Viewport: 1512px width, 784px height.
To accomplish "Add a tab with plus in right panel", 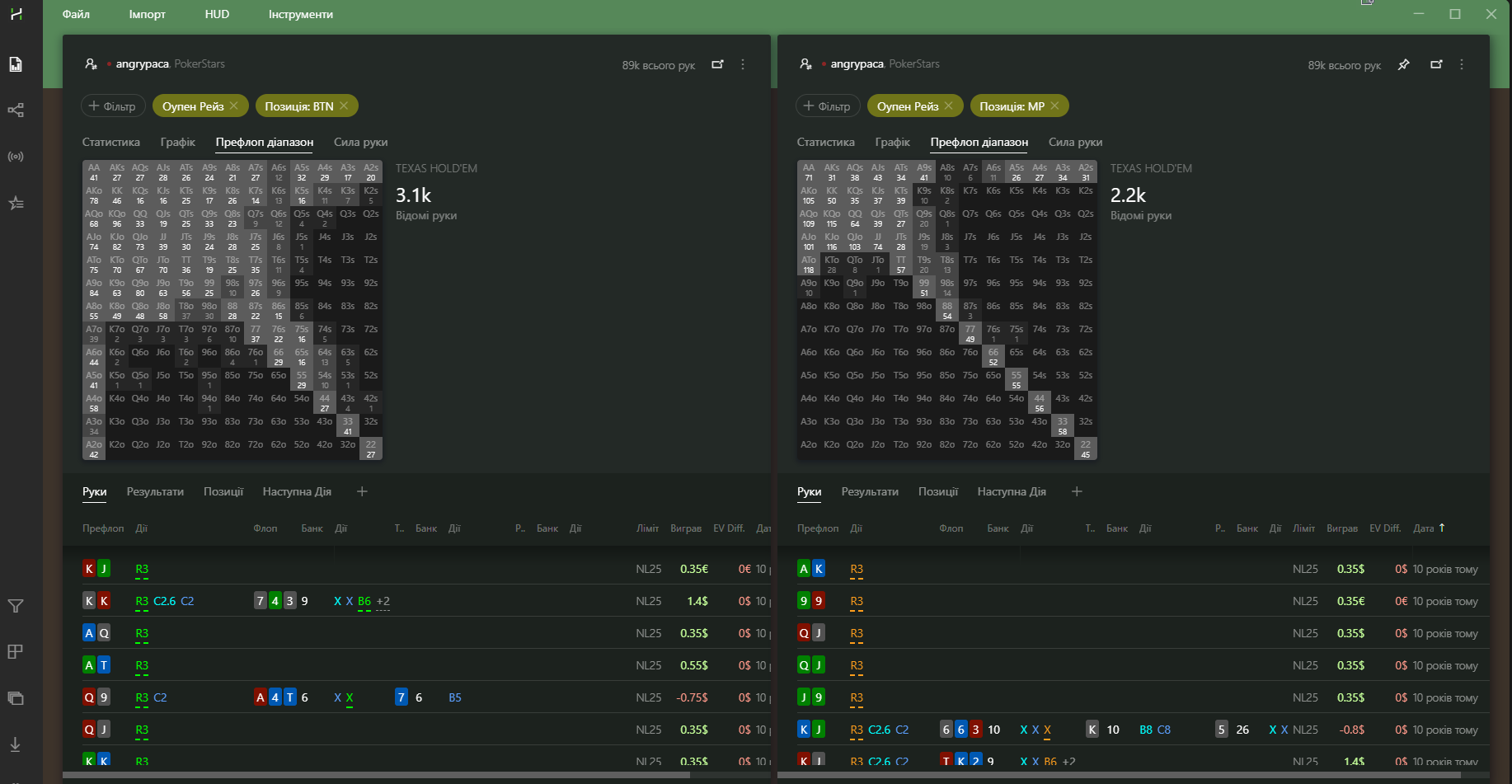I will click(1077, 491).
